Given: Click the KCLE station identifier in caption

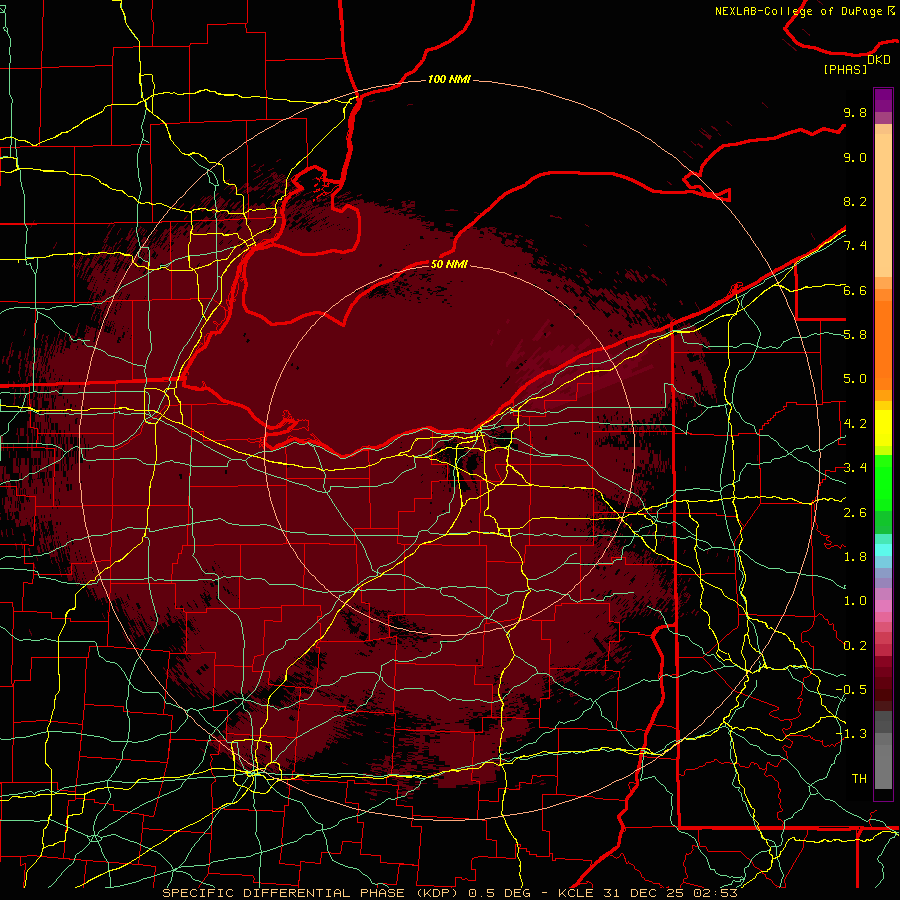Looking at the screenshot, I should 576,893.
